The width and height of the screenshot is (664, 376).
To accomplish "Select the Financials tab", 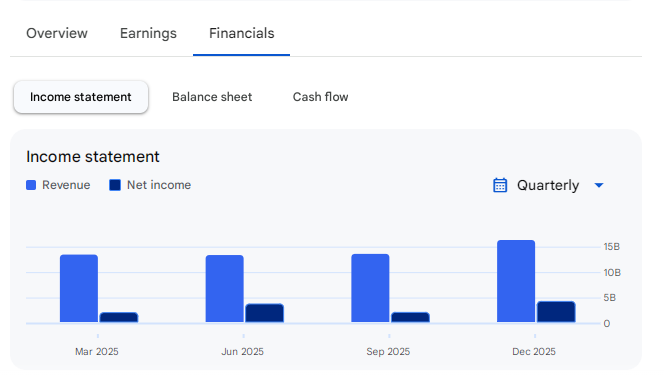I will point(241,33).
